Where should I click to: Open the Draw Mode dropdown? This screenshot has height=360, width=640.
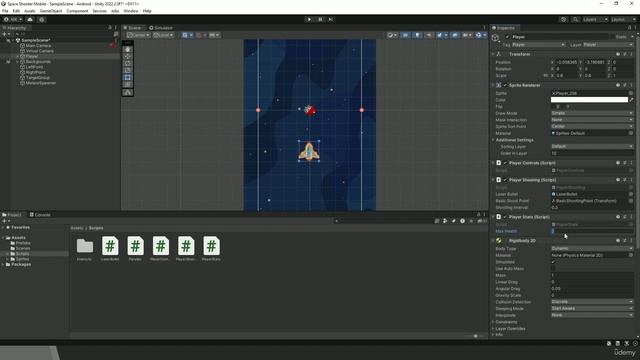coord(592,113)
